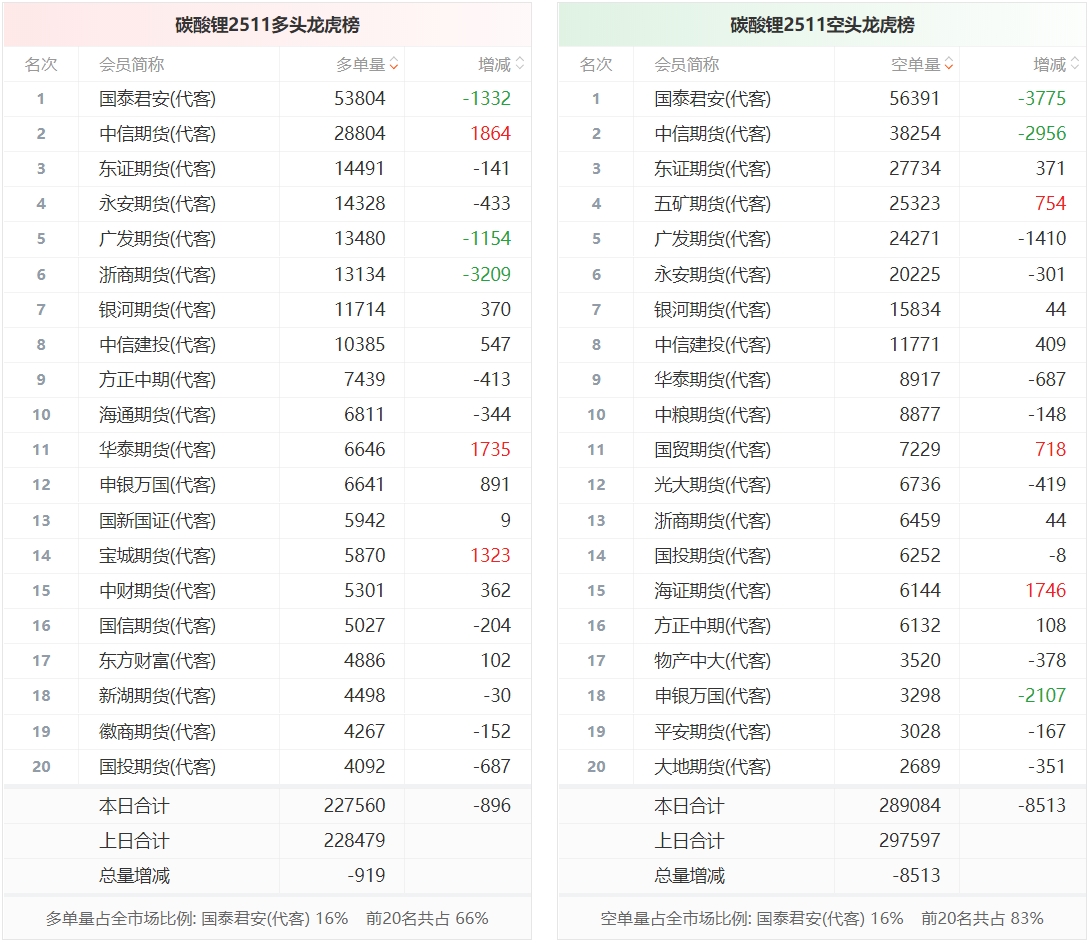
Task: Select 国投期货(代客) in long table
Action: [157, 766]
